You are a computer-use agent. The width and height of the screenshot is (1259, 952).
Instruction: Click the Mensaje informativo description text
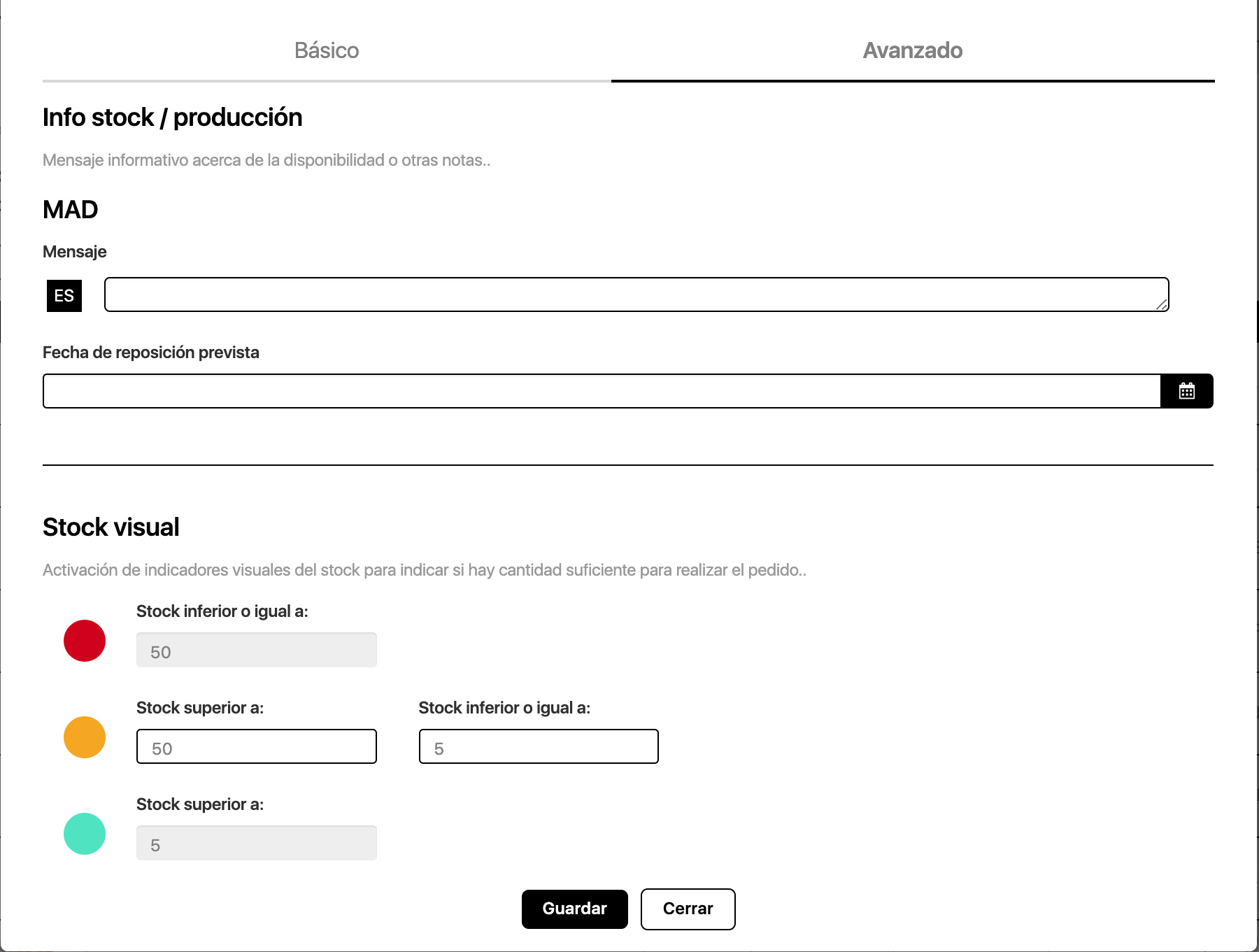tap(266, 160)
